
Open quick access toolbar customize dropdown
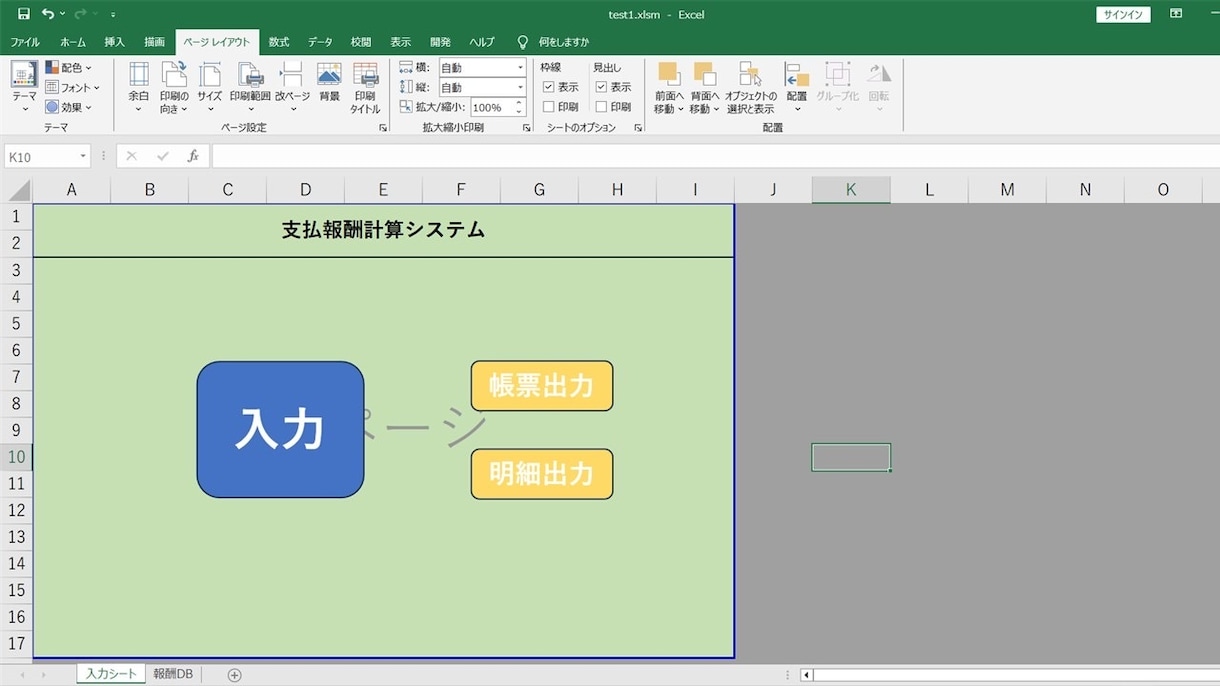point(113,14)
